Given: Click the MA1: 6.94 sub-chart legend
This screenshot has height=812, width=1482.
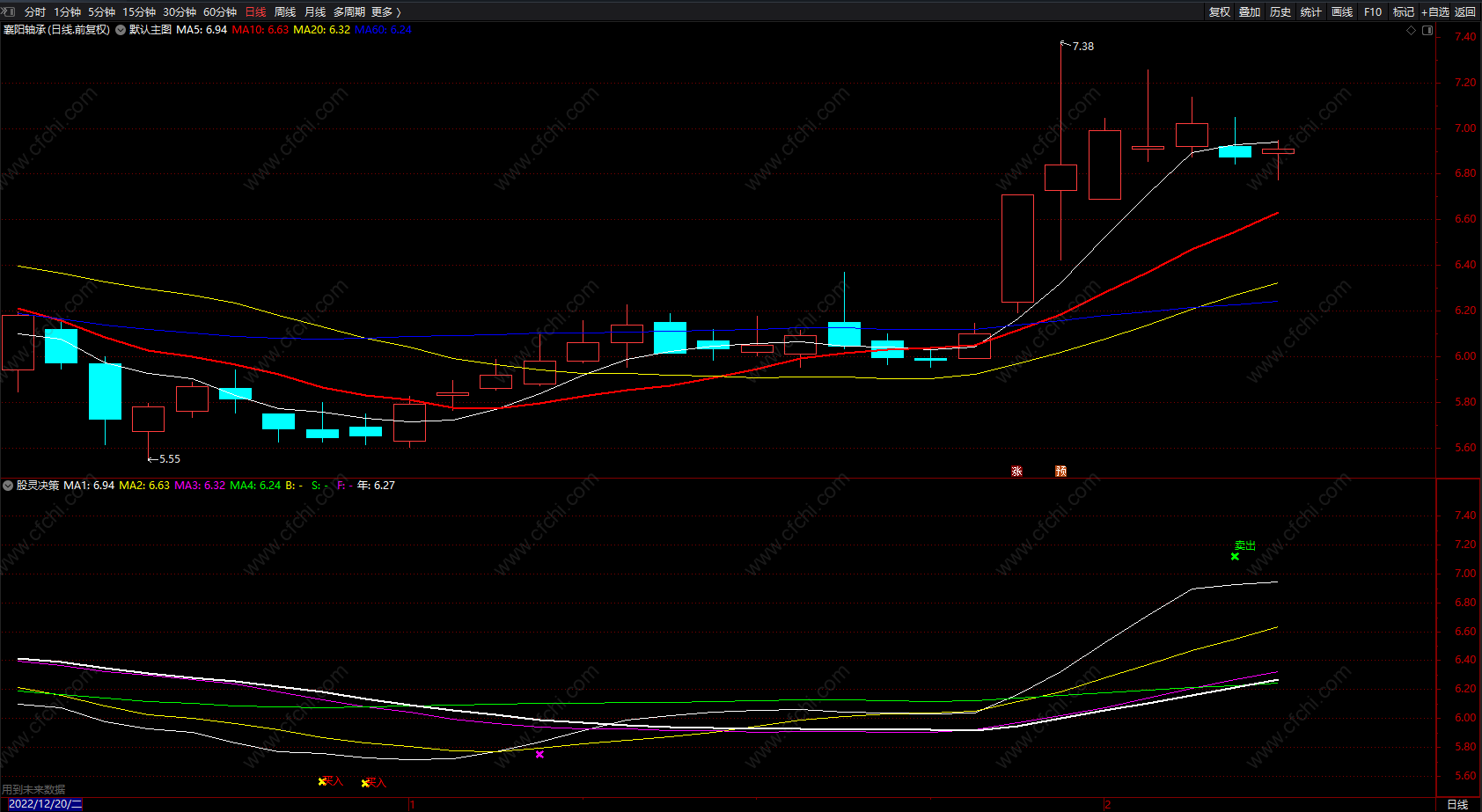Looking at the screenshot, I should pos(89,486).
